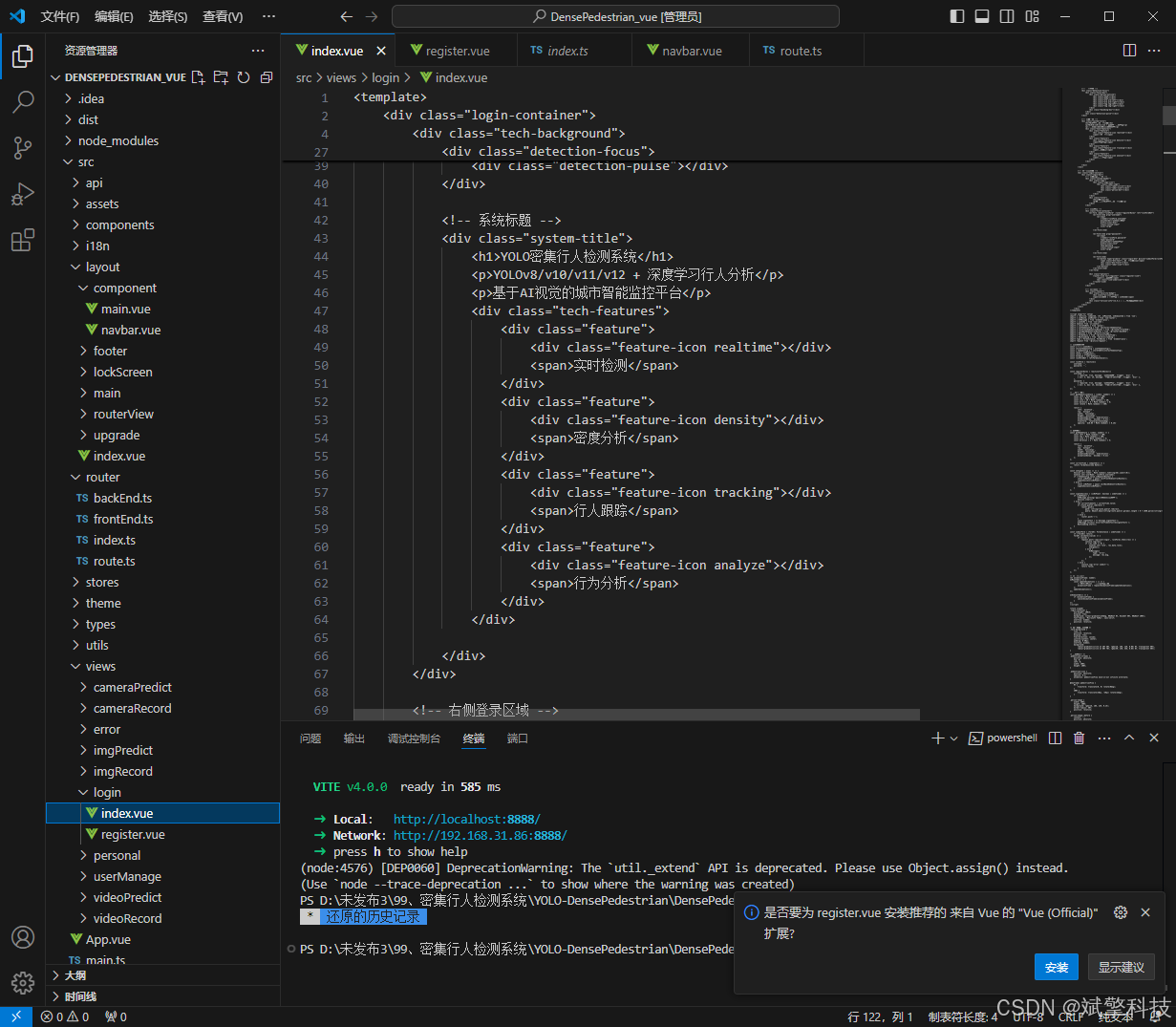Expand the Timeline section
This screenshot has height=1027, width=1176.
pyautogui.click(x=162, y=996)
